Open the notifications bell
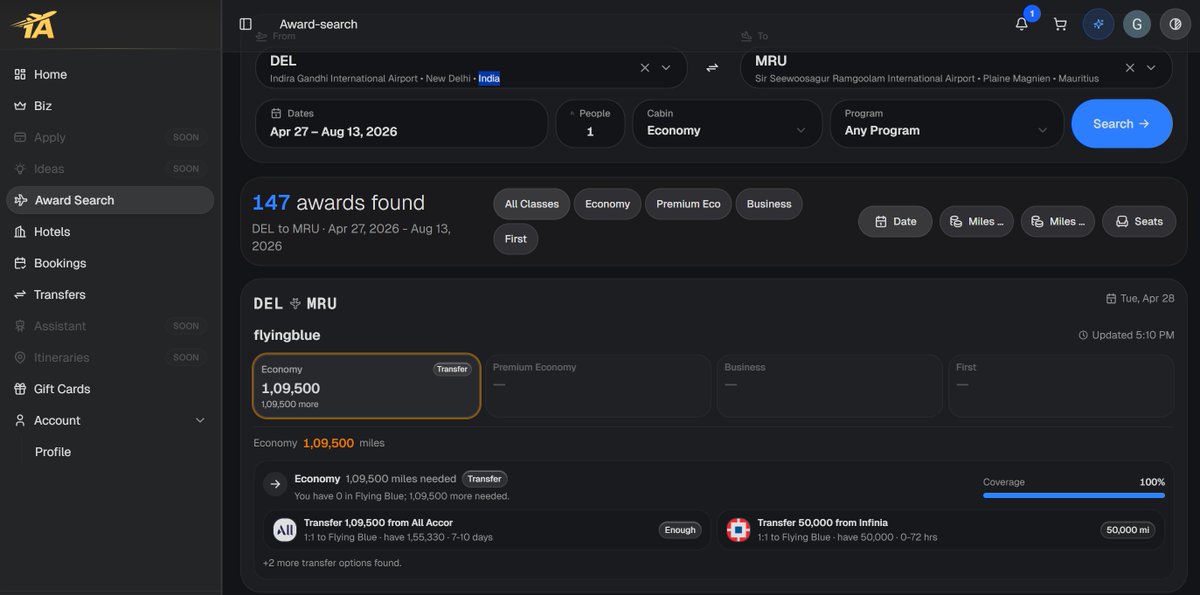Viewport: 1200px width, 595px height. click(1022, 24)
